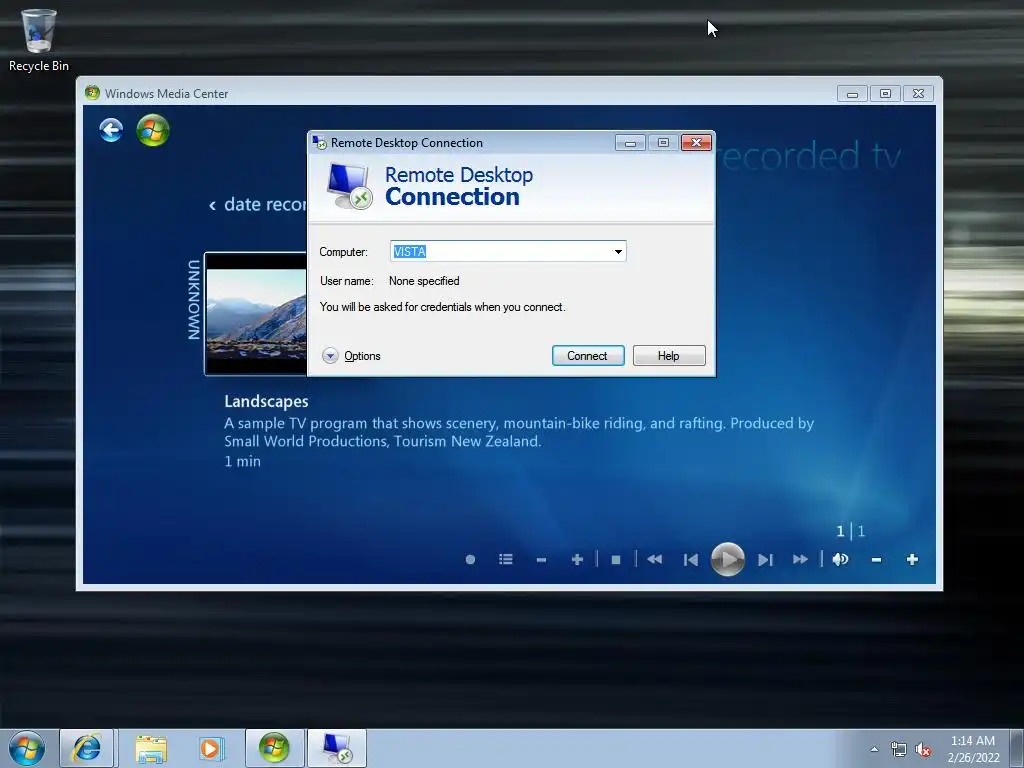Click the record button in Media Center

click(x=470, y=560)
